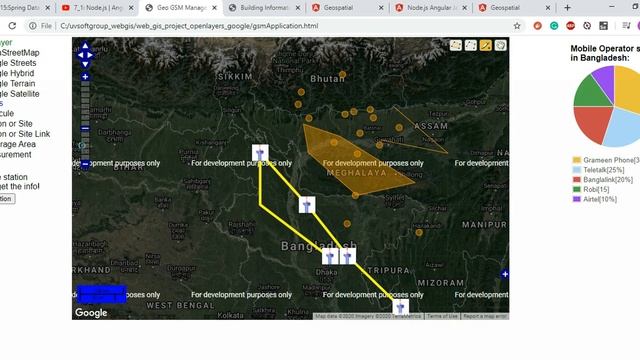Click the dark grid-pattern extension icon

point(603,26)
